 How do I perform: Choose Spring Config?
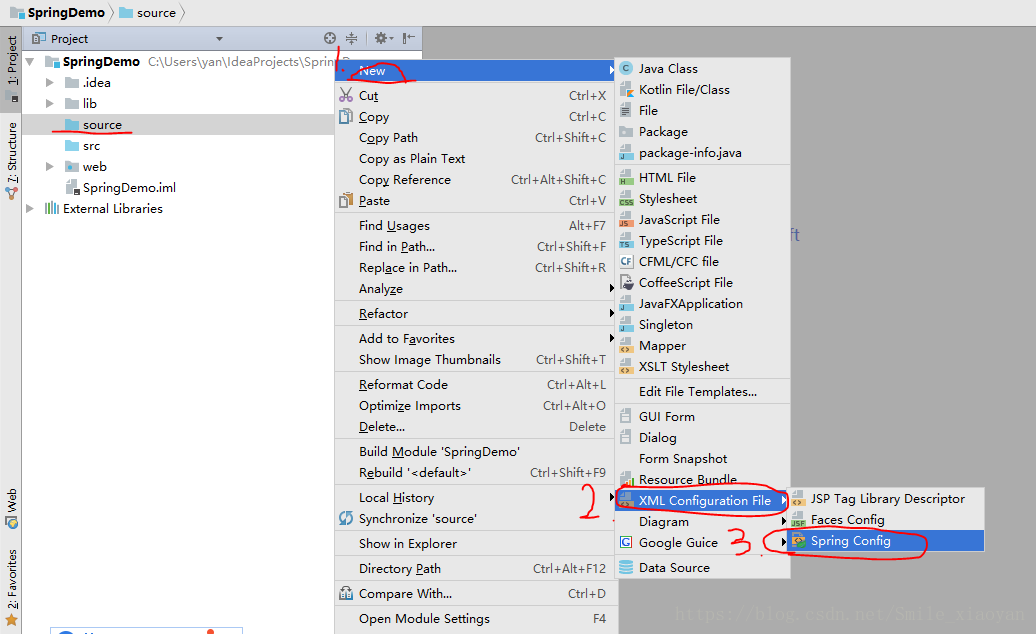tap(887, 541)
